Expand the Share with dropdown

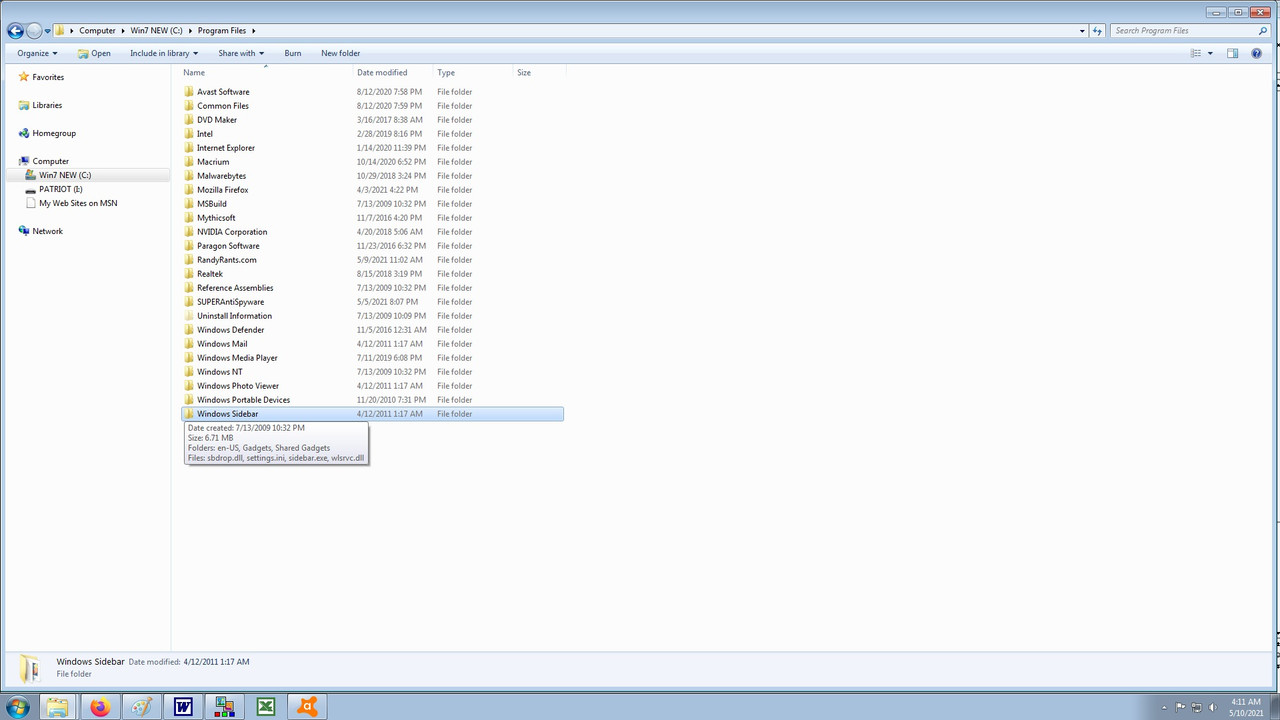[239, 53]
